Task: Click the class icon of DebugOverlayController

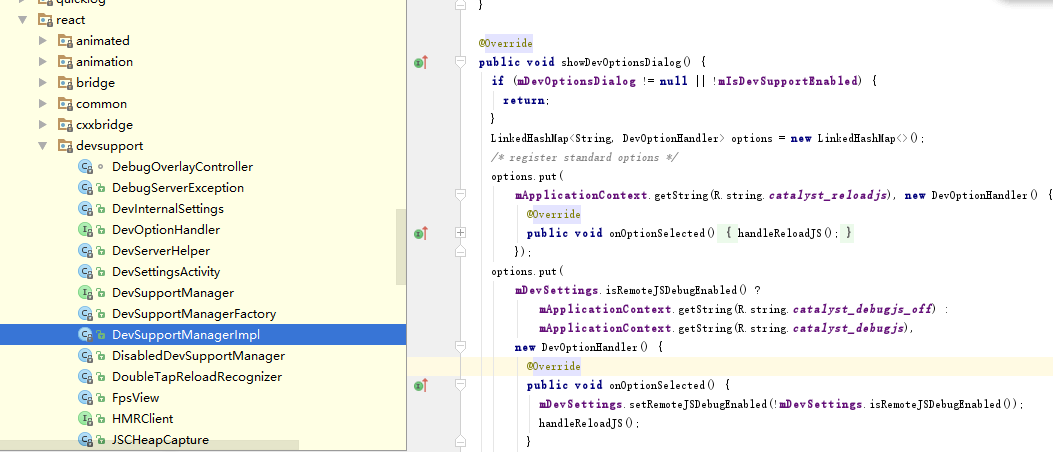Action: (x=85, y=167)
